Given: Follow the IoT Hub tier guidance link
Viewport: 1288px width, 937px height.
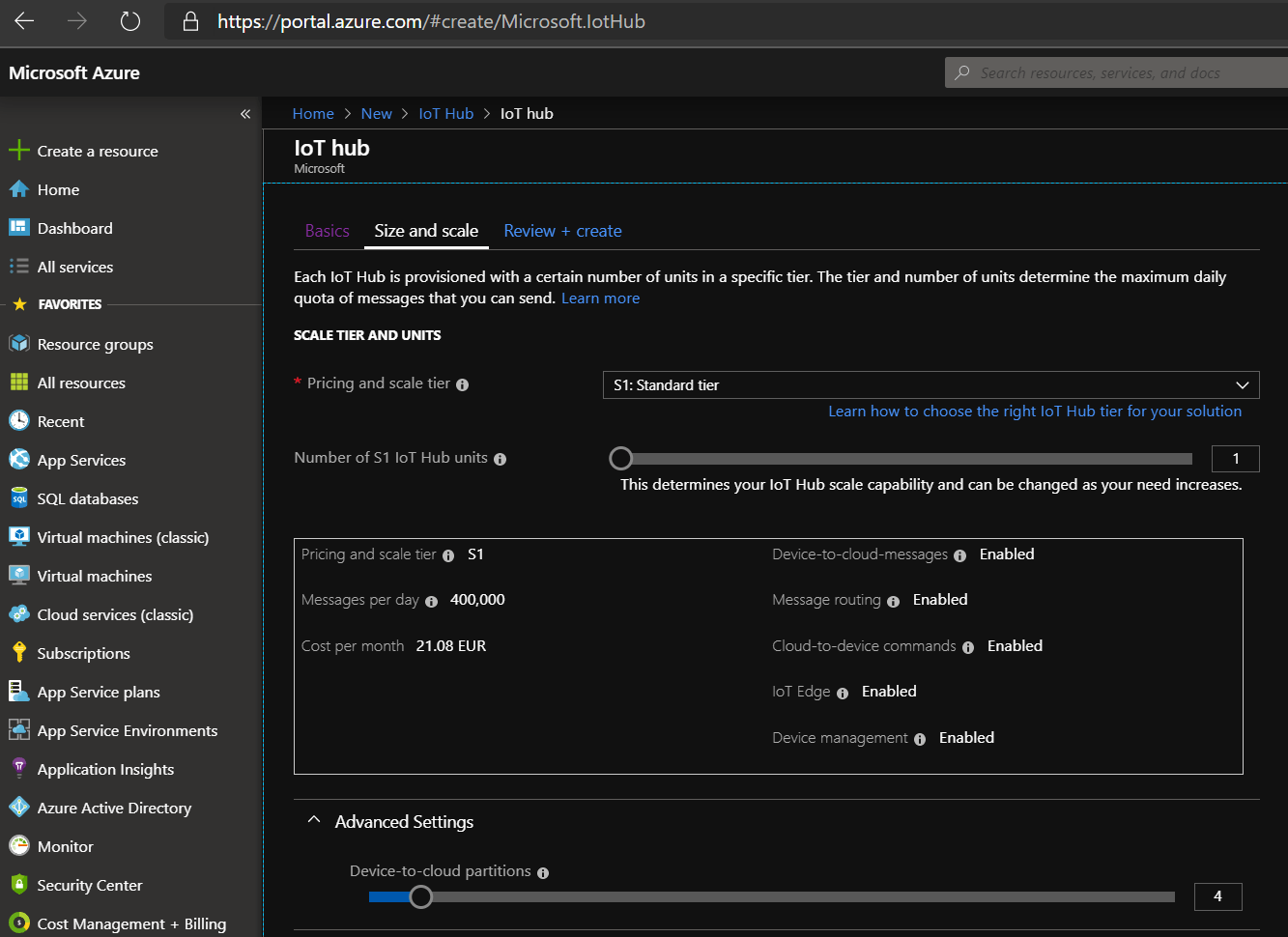Looking at the screenshot, I should 1034,411.
